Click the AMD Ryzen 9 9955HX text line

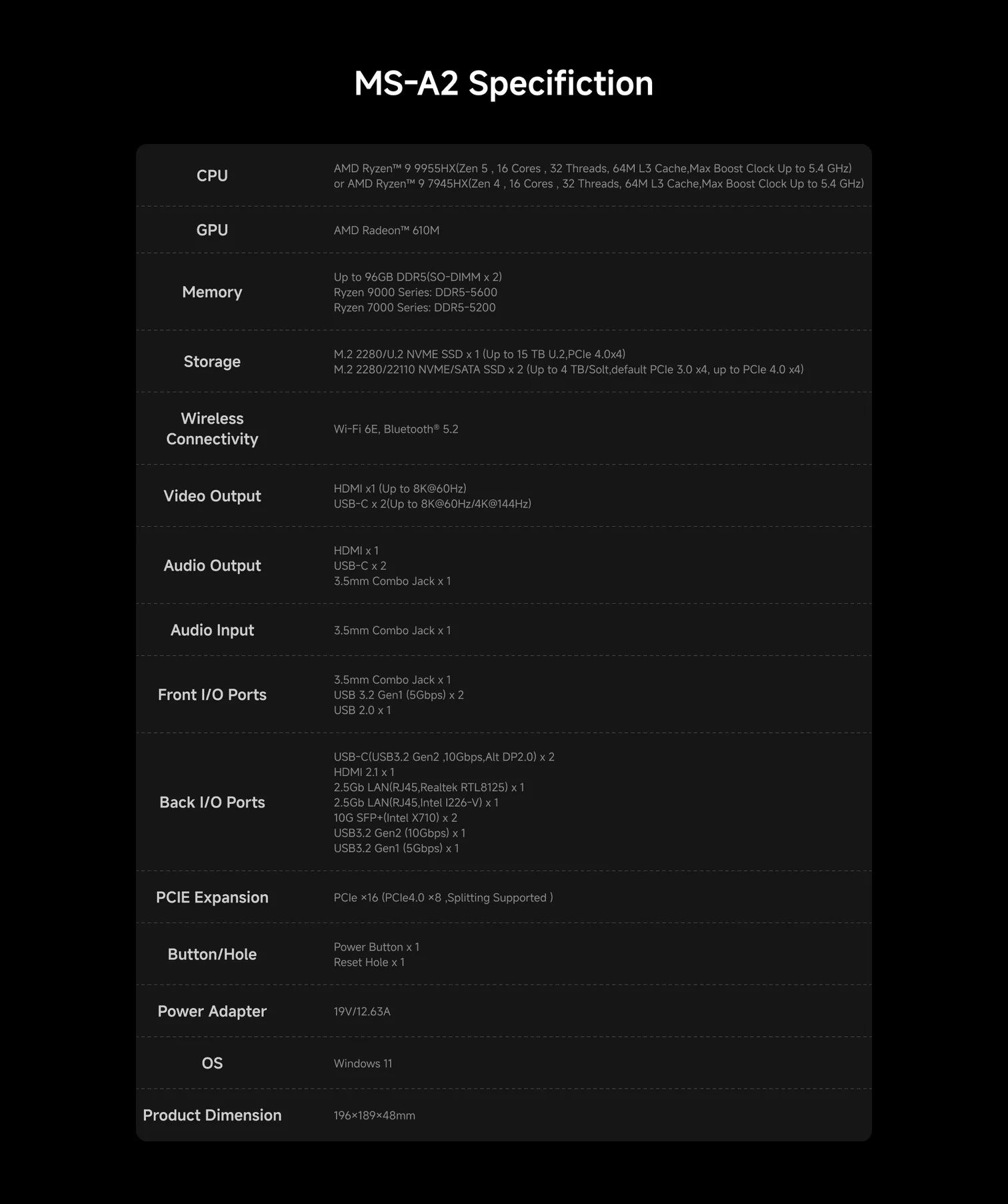click(593, 169)
